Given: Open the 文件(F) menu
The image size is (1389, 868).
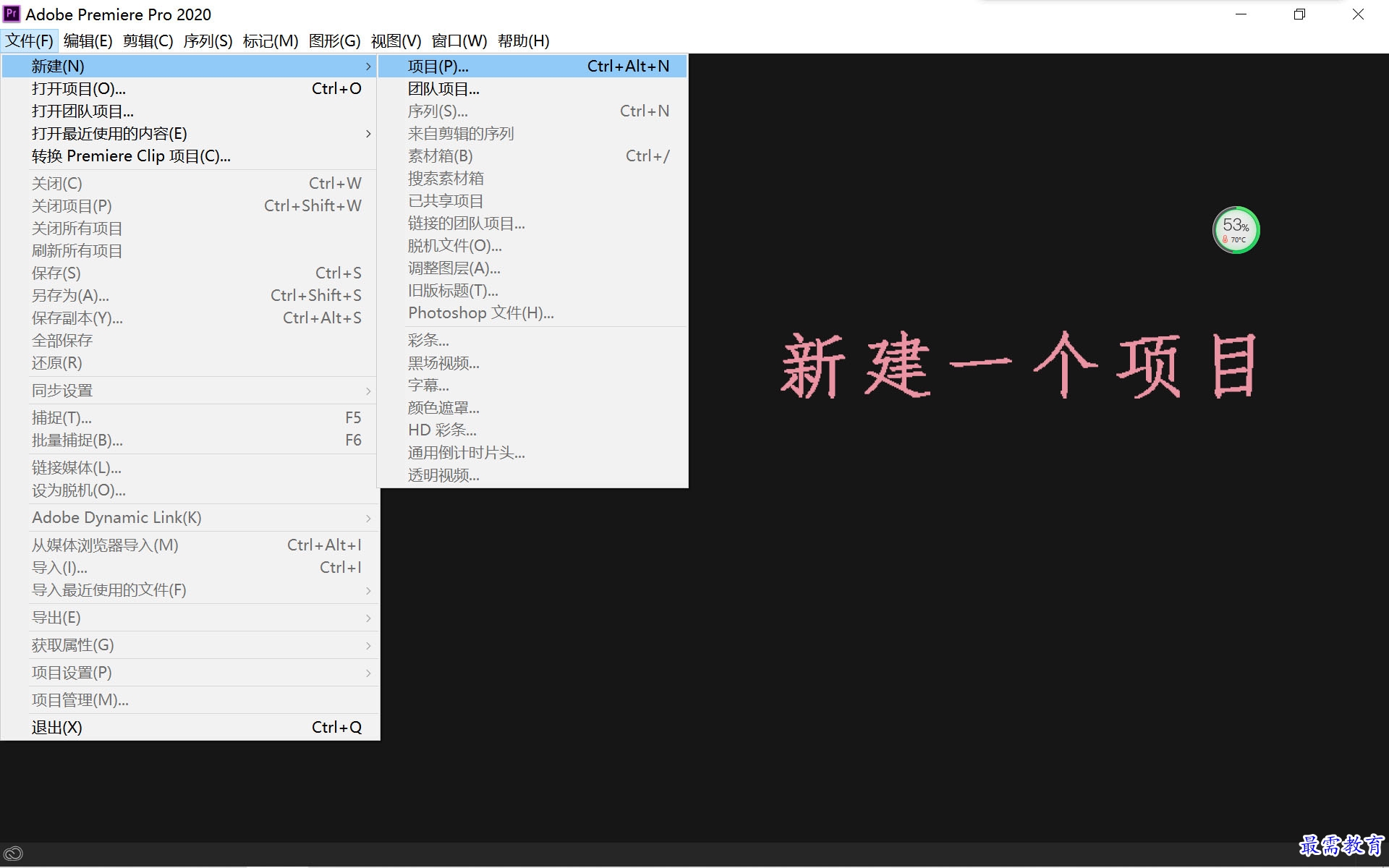Looking at the screenshot, I should point(30,41).
